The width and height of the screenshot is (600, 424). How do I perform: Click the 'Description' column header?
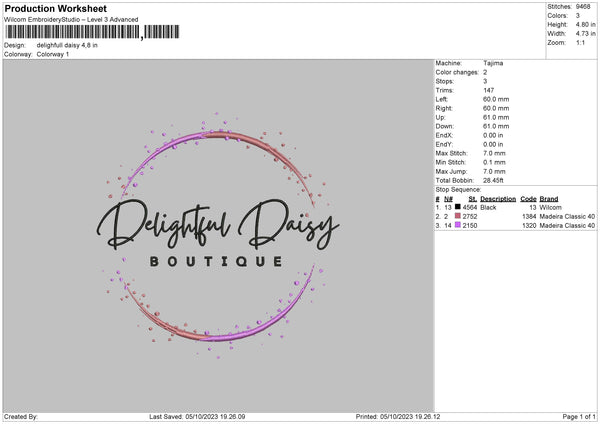(498, 199)
